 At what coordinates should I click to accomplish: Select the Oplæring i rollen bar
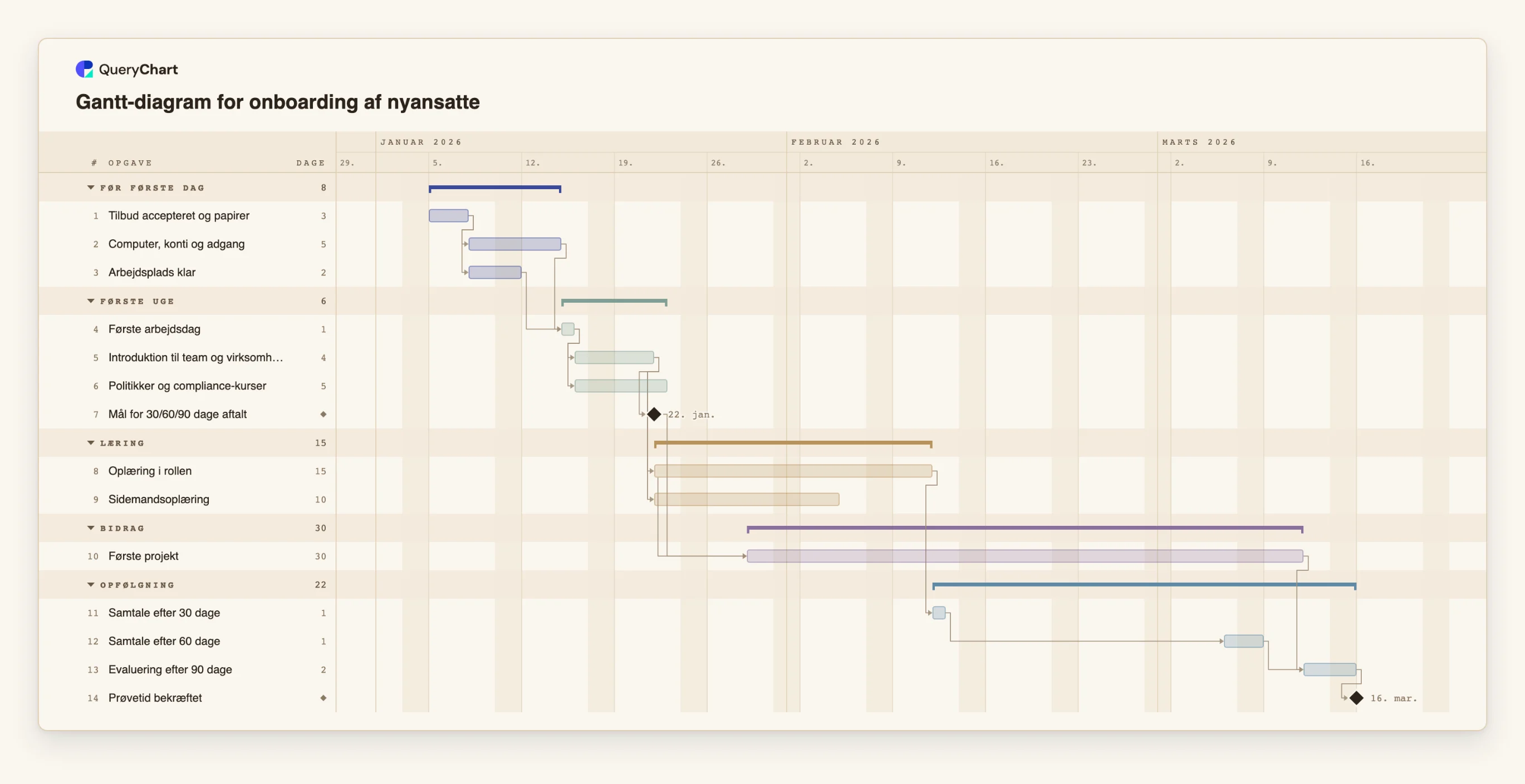793,471
